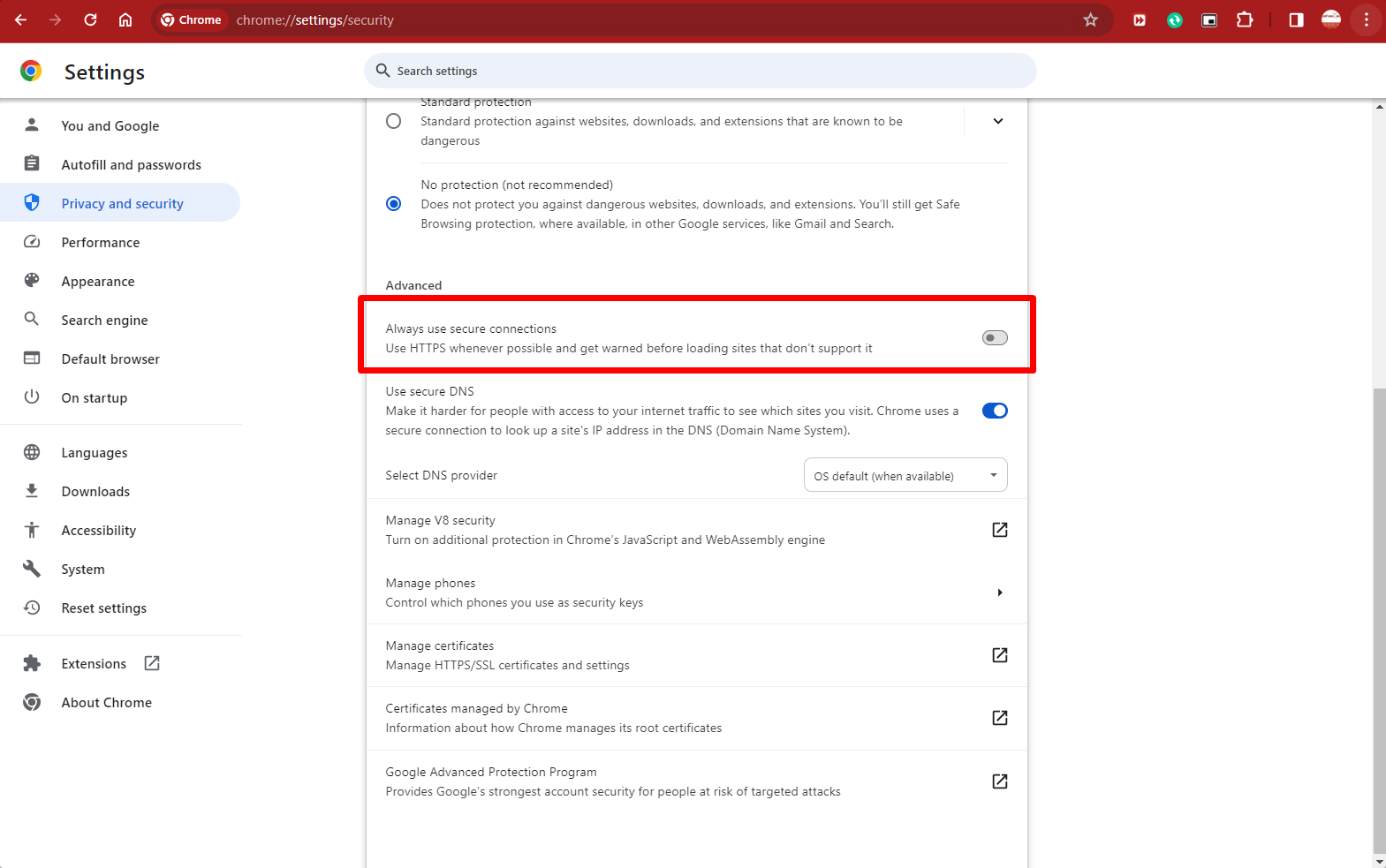Open Certificates managed by Chrome row

696,718
